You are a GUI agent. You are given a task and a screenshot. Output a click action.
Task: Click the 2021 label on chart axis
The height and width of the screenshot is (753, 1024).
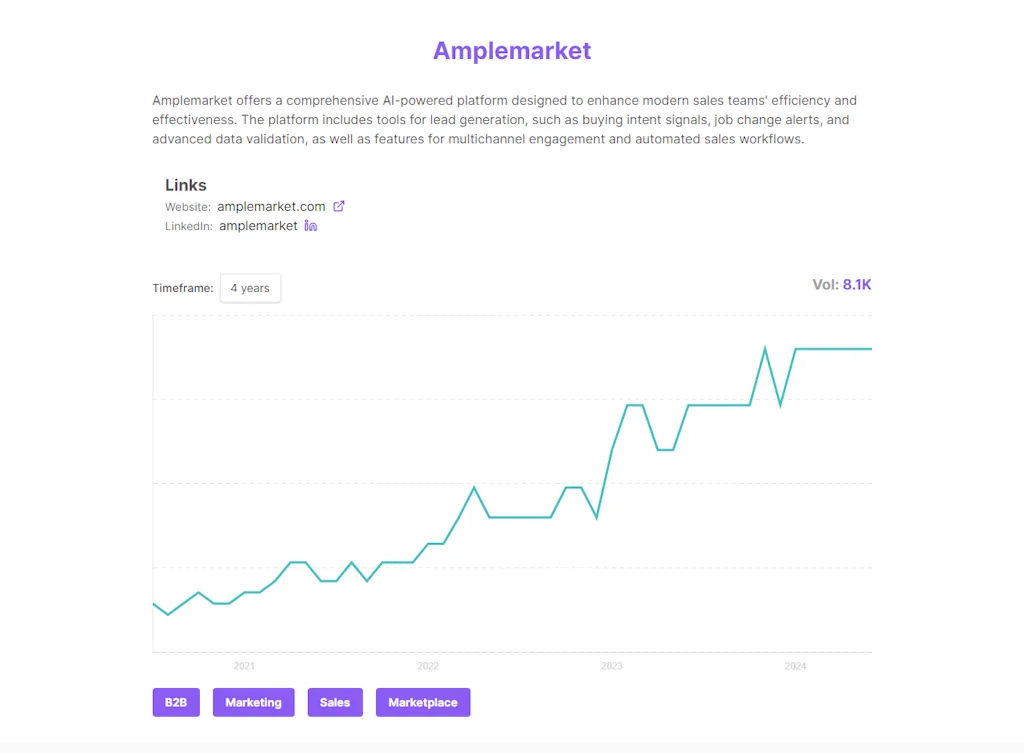[244, 666]
